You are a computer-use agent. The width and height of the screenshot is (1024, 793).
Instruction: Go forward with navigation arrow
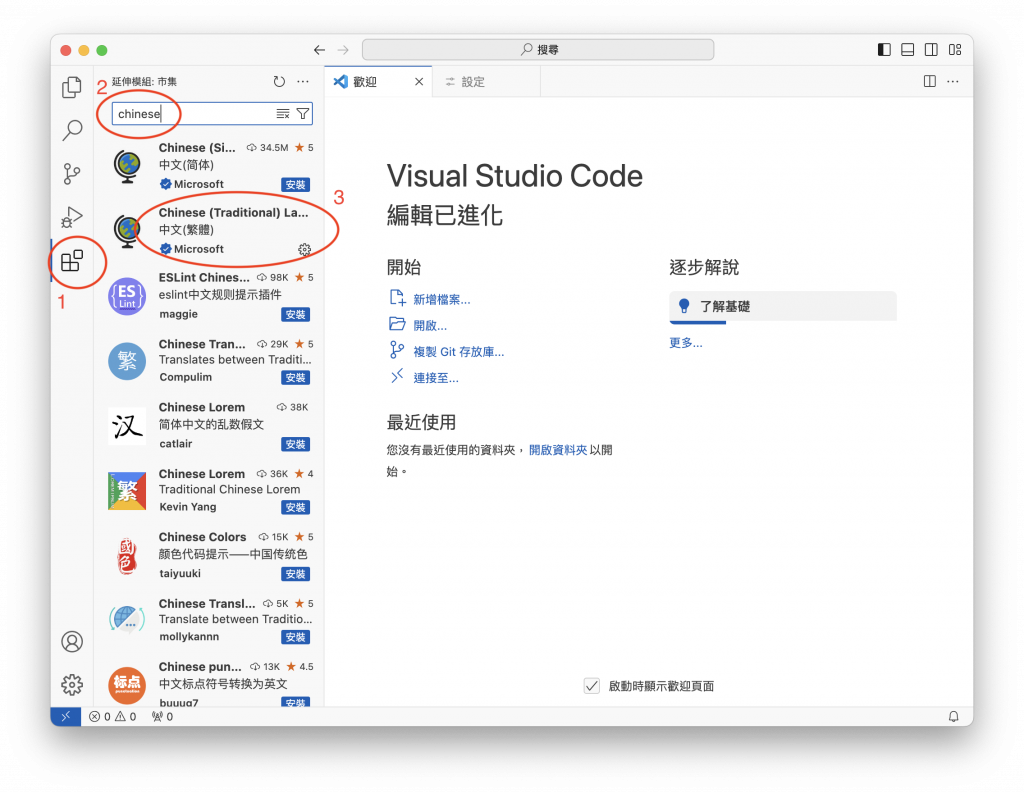tap(343, 50)
